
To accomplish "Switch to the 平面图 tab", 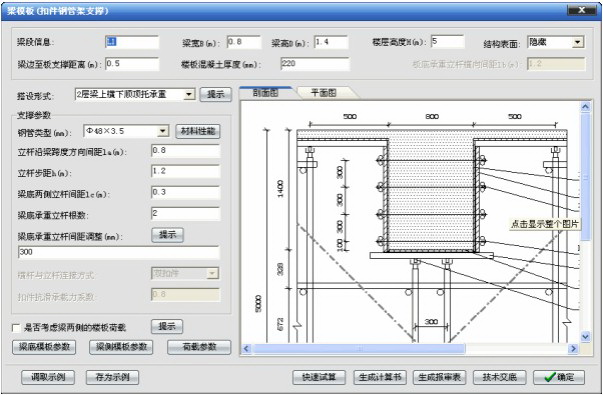I will [x=324, y=93].
